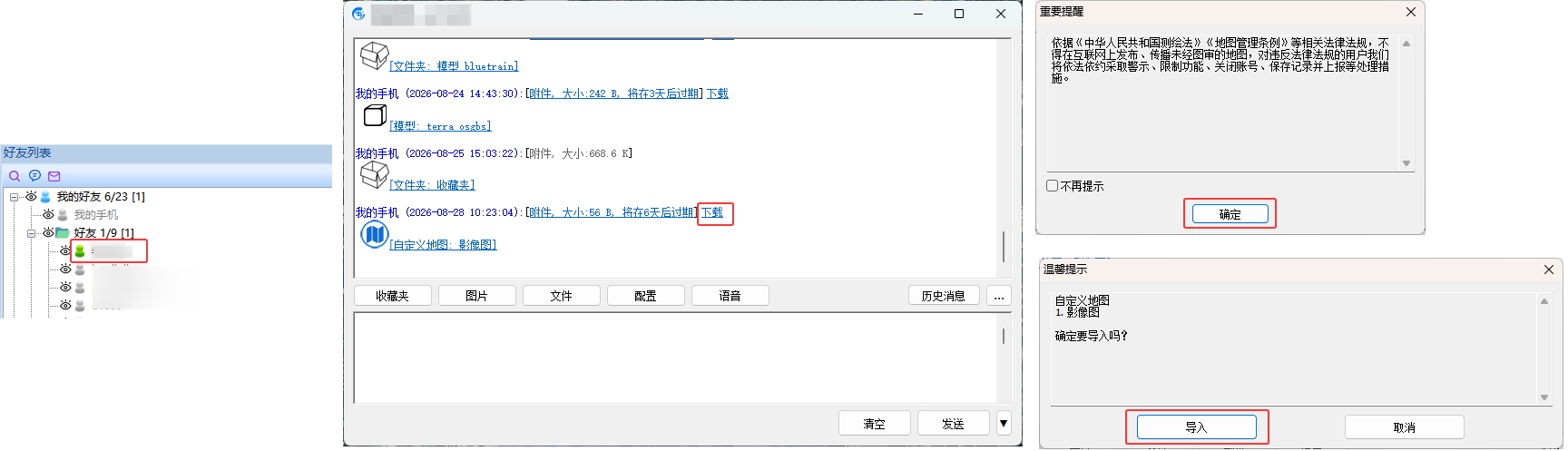The image size is (1568, 451).
Task: Toggle eye visibility for 我的好友 group
Action: tap(32, 196)
